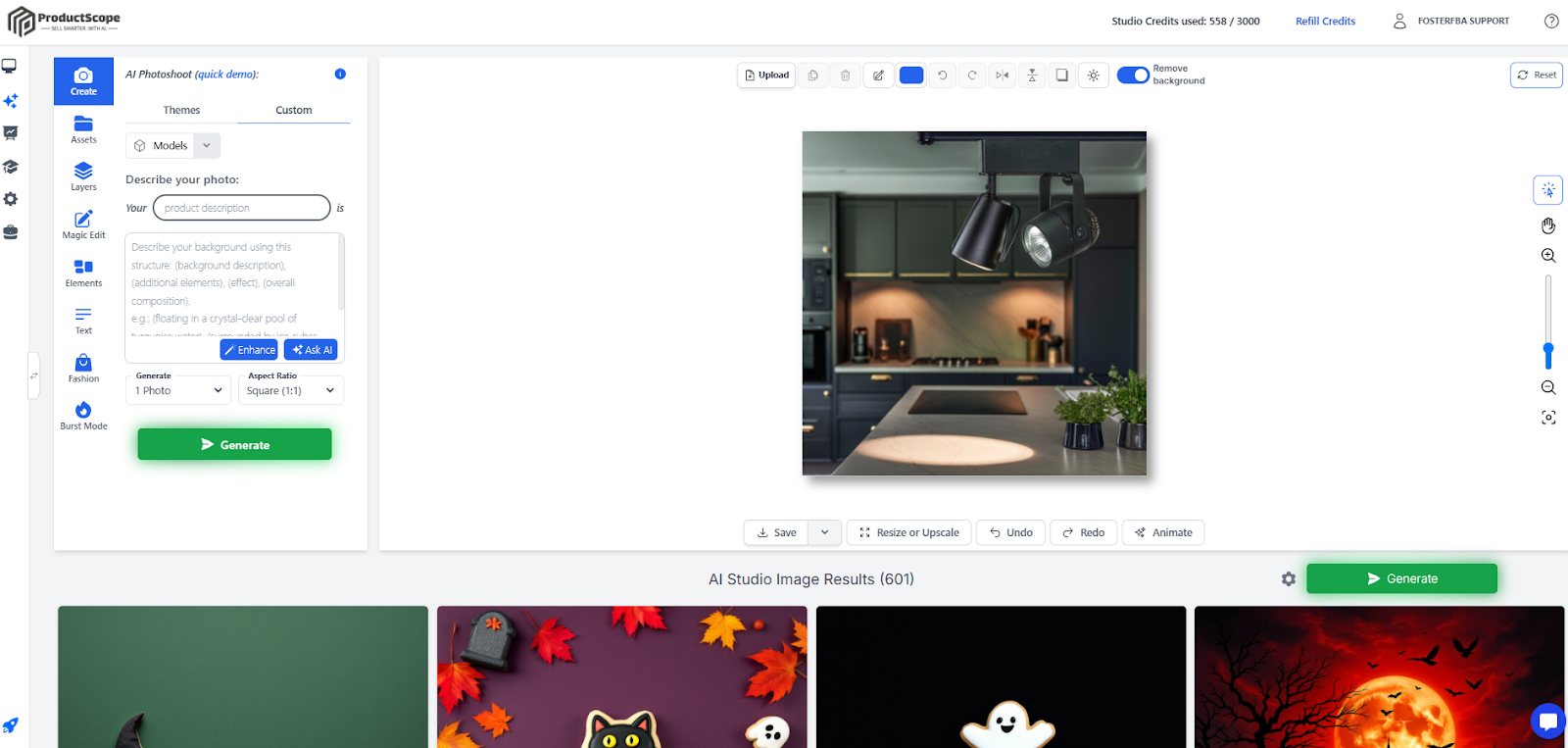This screenshot has height=748, width=1568.
Task: Click the info icon beside AI Photoshoot
Action: click(x=340, y=74)
